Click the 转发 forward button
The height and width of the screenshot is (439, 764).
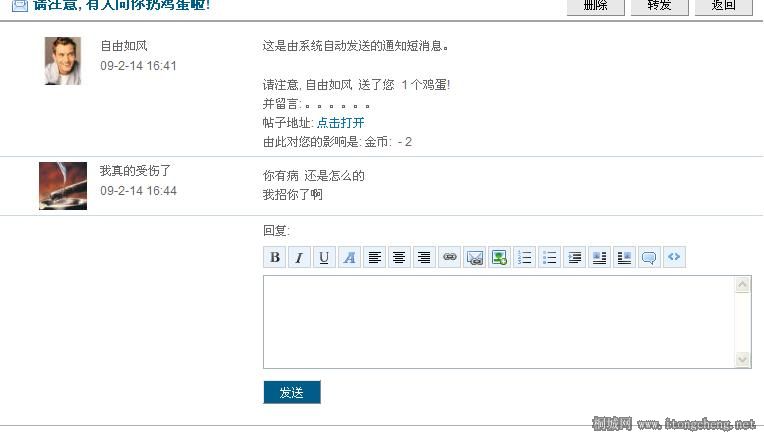pyautogui.click(x=660, y=5)
